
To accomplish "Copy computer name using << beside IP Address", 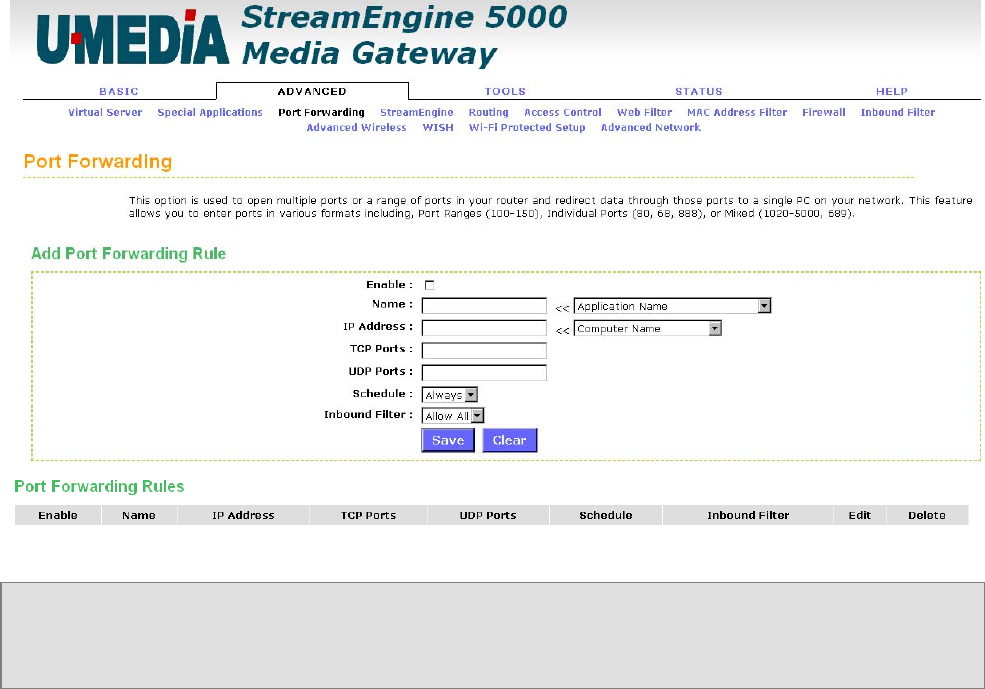I will coord(562,330).
